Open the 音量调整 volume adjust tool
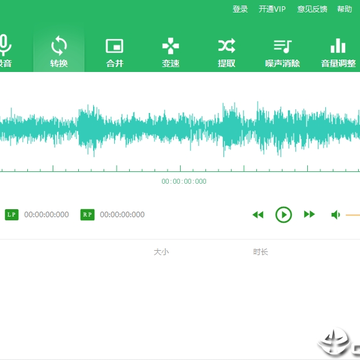 338,53
